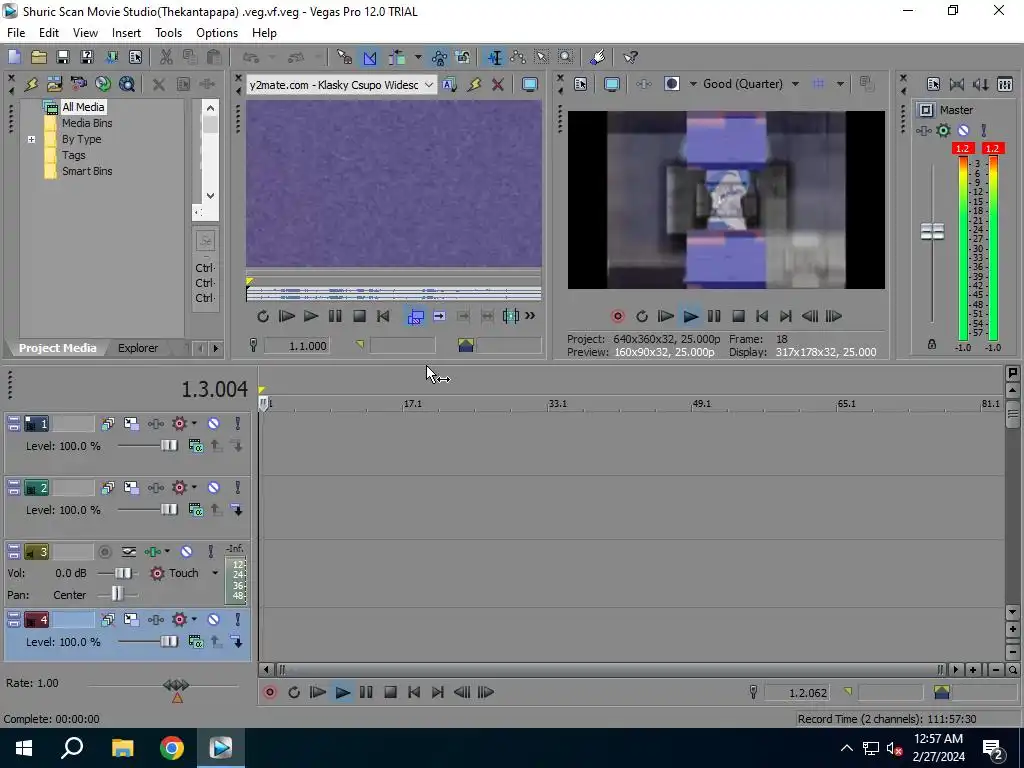The height and width of the screenshot is (768, 1024).
Task: Expand the By Type folder
Action: coord(31,139)
